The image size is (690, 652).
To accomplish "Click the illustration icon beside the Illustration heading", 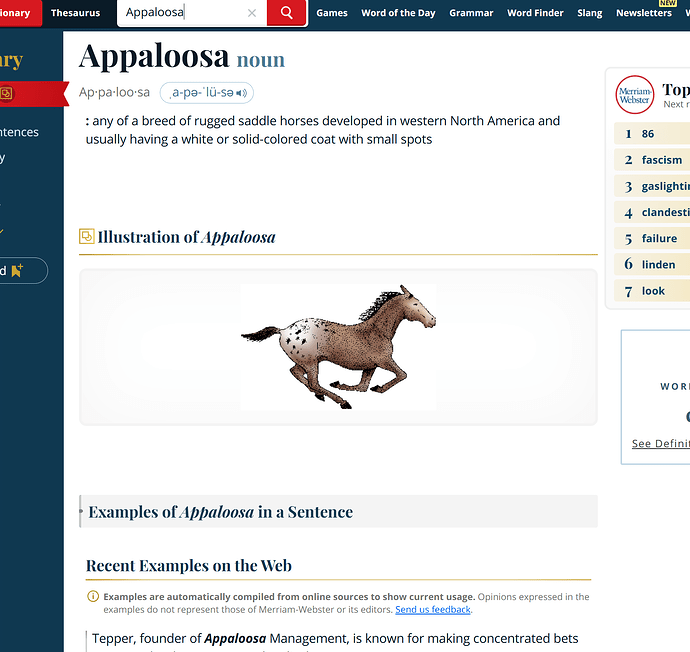I will pyautogui.click(x=87, y=236).
